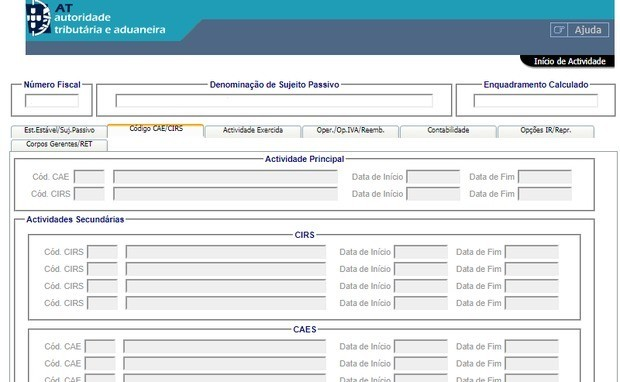This screenshot has height=382, width=620.
Task: Select Data de Fim for principal Cód. CIRS
Action: (x=545, y=194)
